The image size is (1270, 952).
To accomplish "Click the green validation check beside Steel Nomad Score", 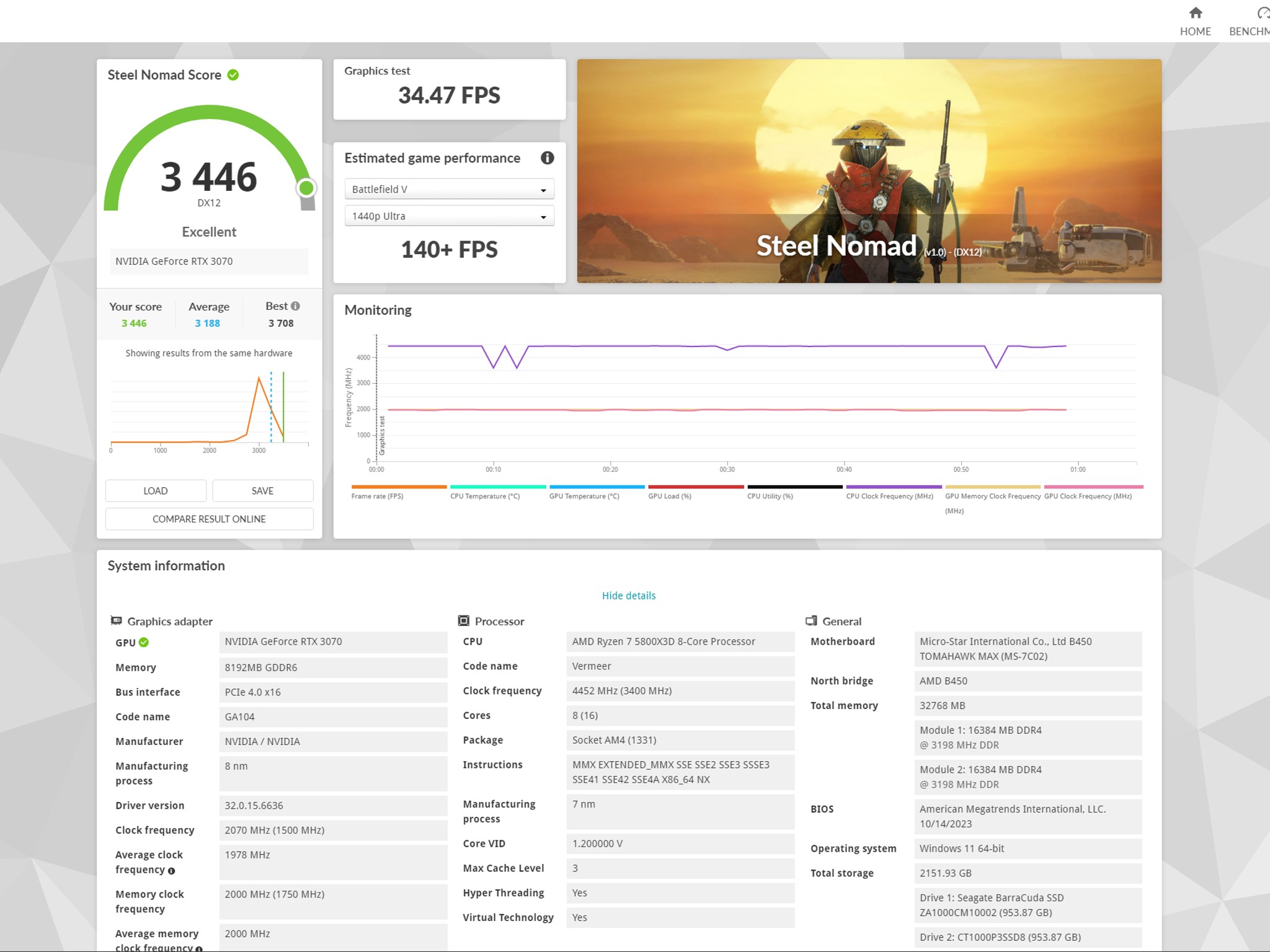I will coord(233,75).
